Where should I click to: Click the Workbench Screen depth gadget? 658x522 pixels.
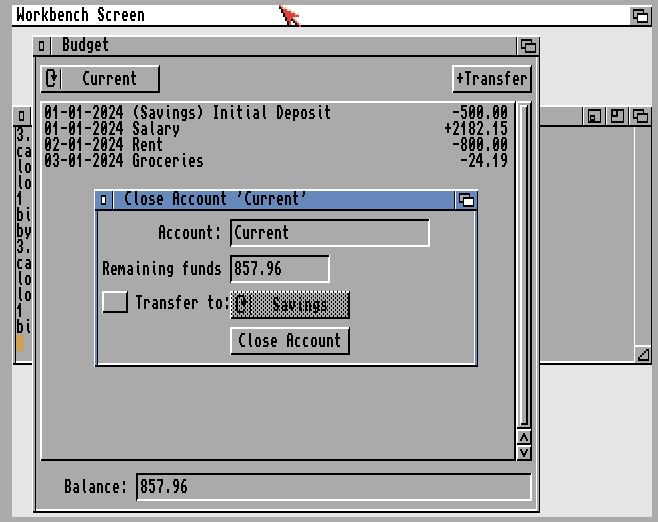pyautogui.click(x=640, y=16)
